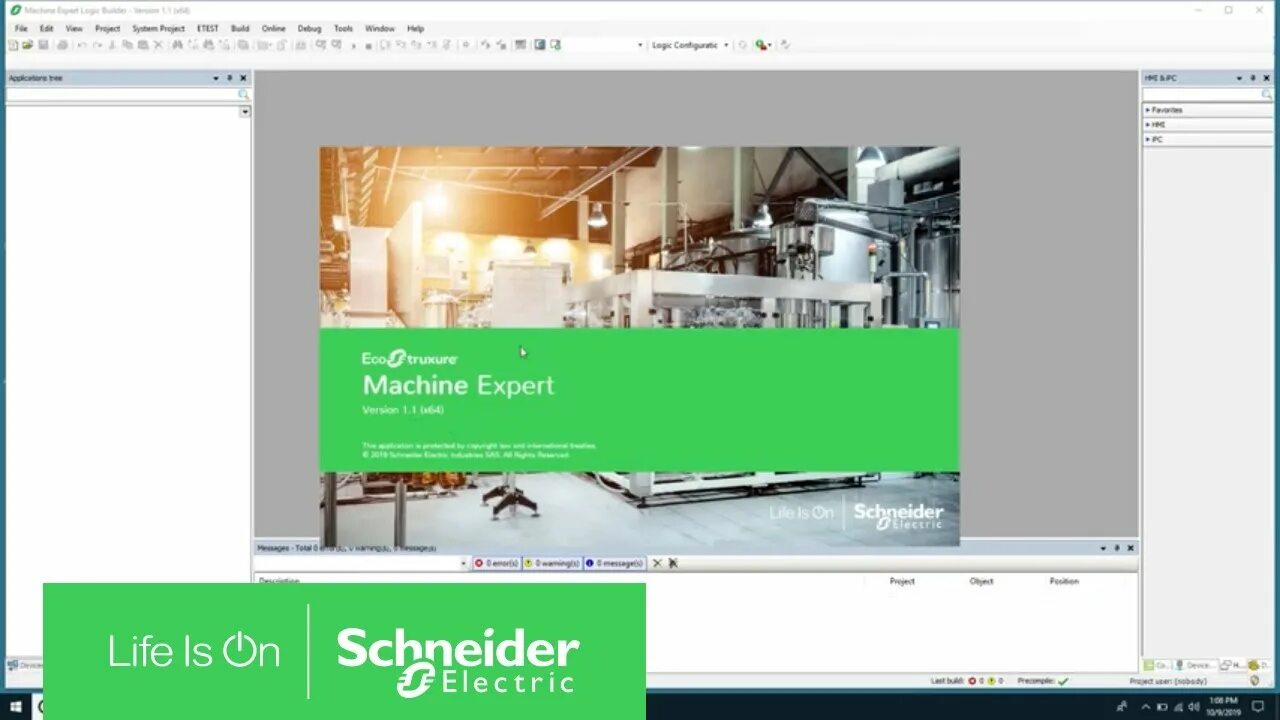Viewport: 1280px width, 720px height.
Task: Select the Find icon in the toolbar
Action: point(176,44)
